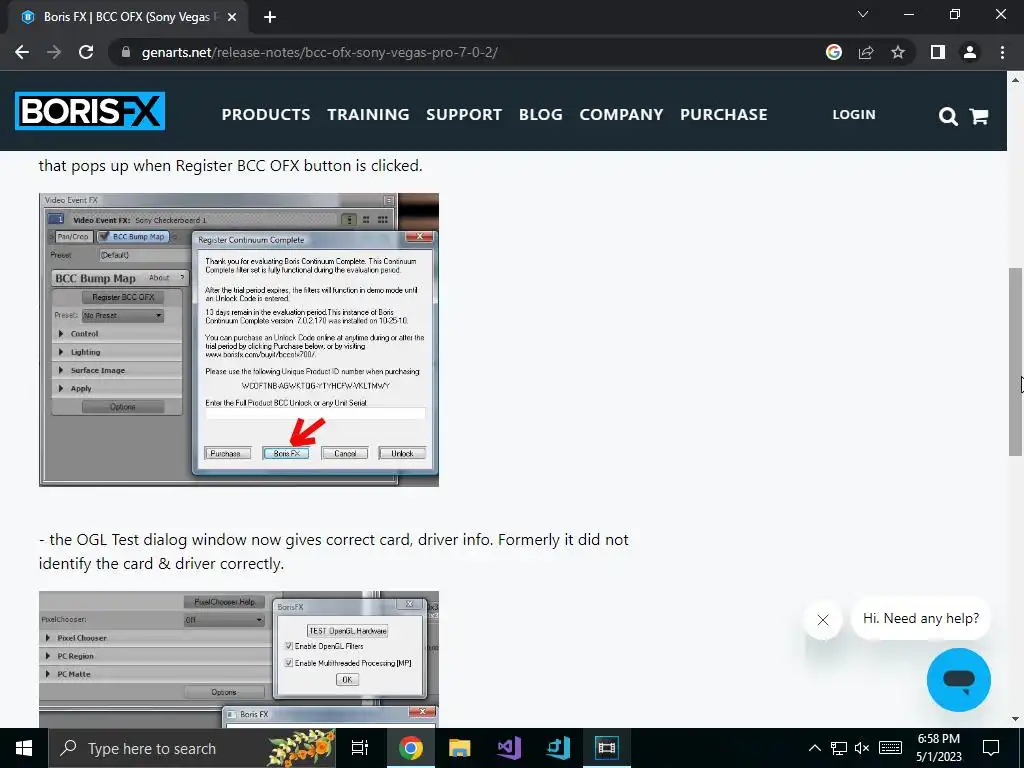Viewport: 1024px width, 768px height.
Task: Open Visual Studio from the taskbar
Action: click(509, 748)
